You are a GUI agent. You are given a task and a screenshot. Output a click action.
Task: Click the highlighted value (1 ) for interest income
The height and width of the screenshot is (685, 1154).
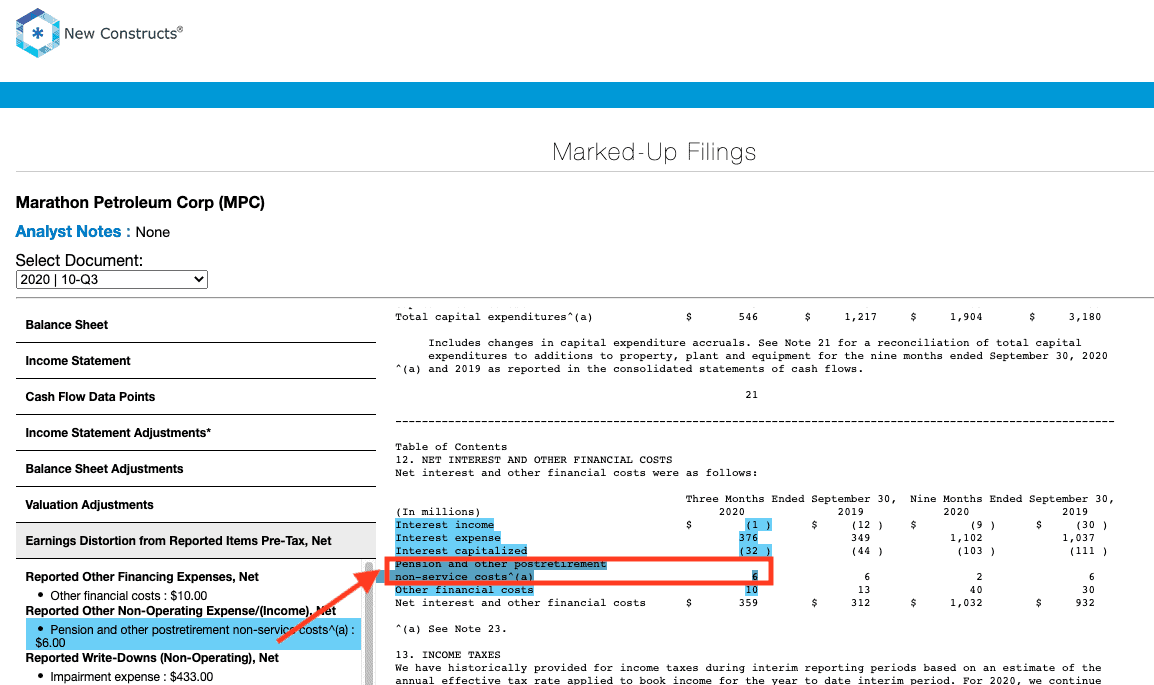[758, 525]
